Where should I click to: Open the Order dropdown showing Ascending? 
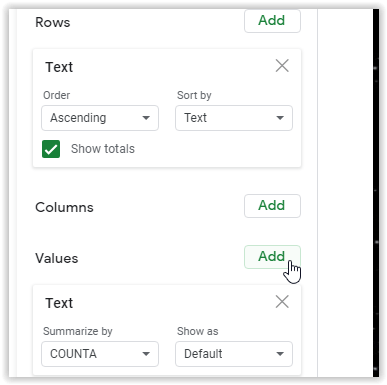point(100,118)
